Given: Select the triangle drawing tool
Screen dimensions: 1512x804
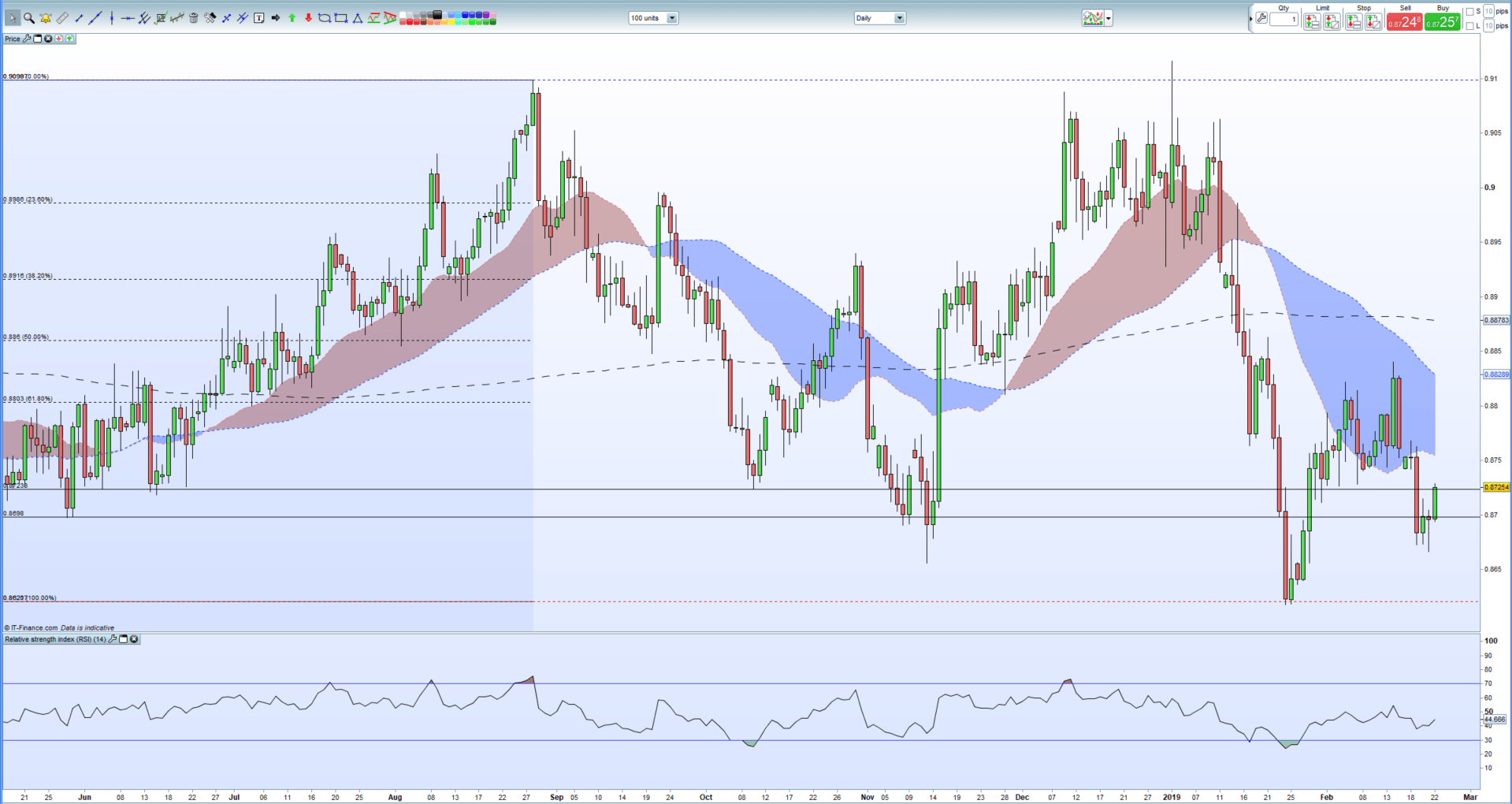Looking at the screenshot, I should click(x=358, y=18).
